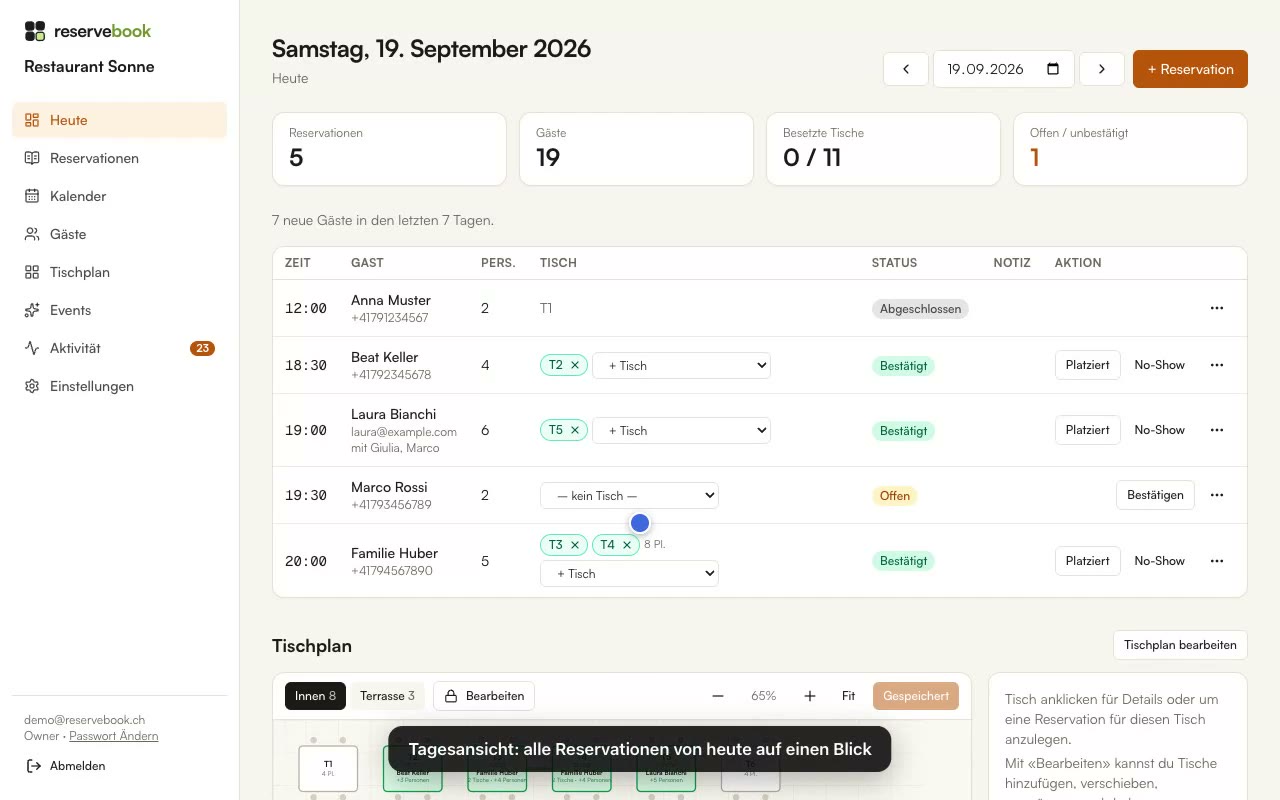The height and width of the screenshot is (800, 1280).
Task: Zoom out the Tischplan with minus
Action: [718, 696]
